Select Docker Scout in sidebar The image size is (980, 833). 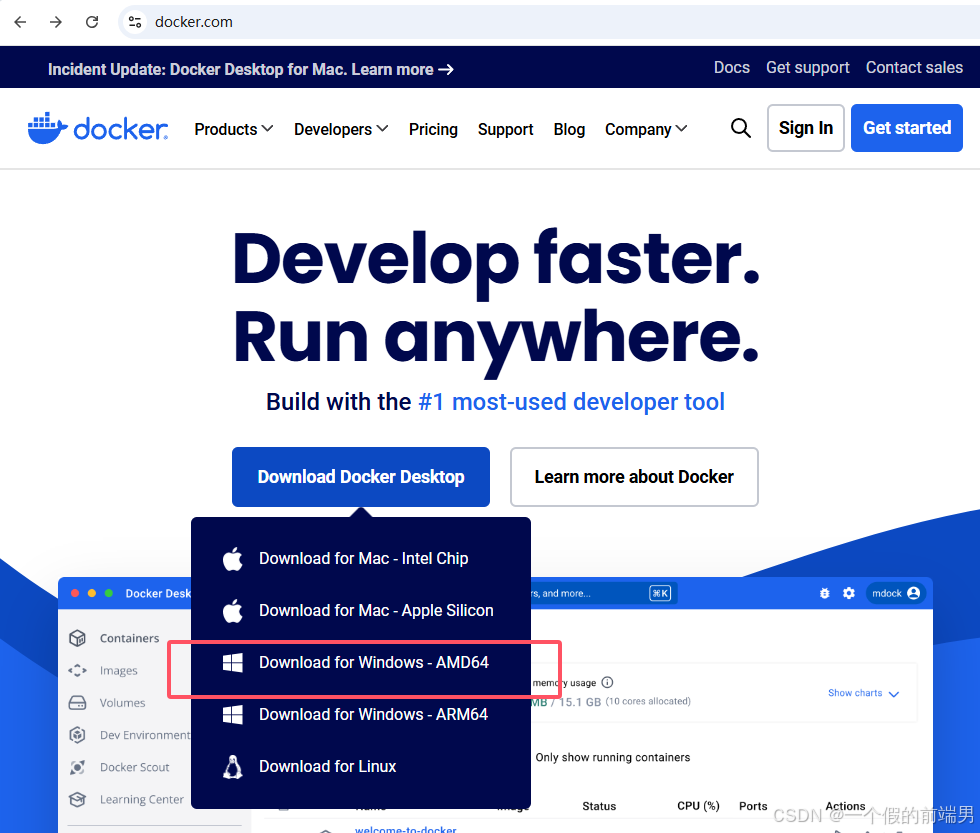coord(134,767)
